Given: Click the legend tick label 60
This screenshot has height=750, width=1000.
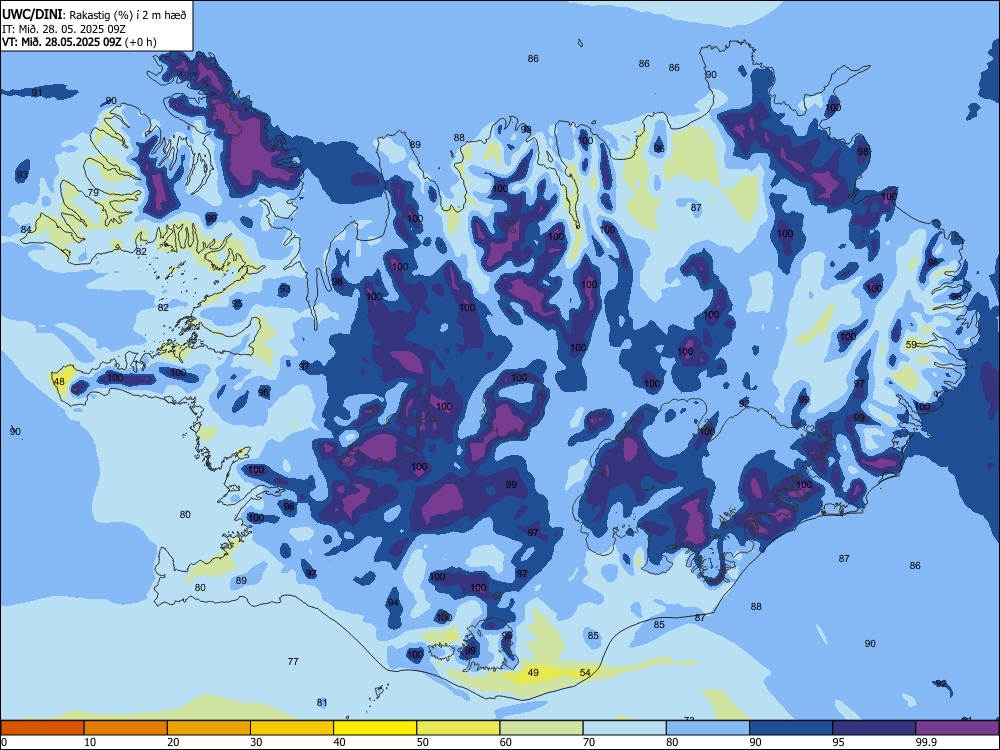Looking at the screenshot, I should [506, 742].
